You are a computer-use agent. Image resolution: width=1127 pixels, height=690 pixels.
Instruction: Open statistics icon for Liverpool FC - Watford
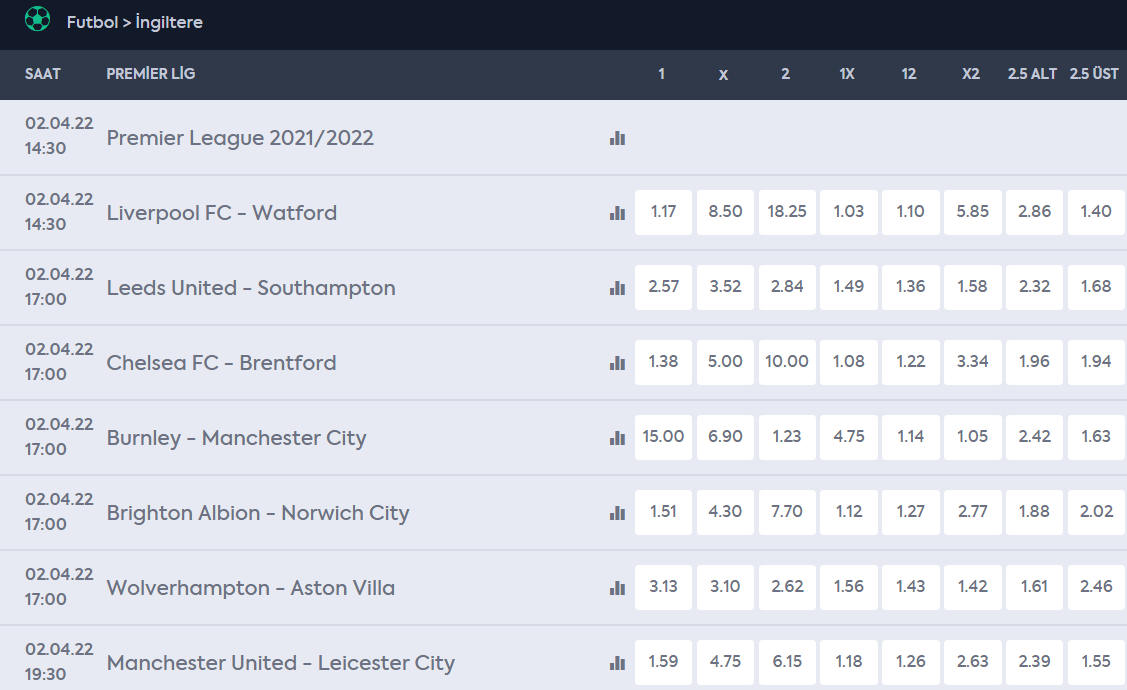pos(617,213)
